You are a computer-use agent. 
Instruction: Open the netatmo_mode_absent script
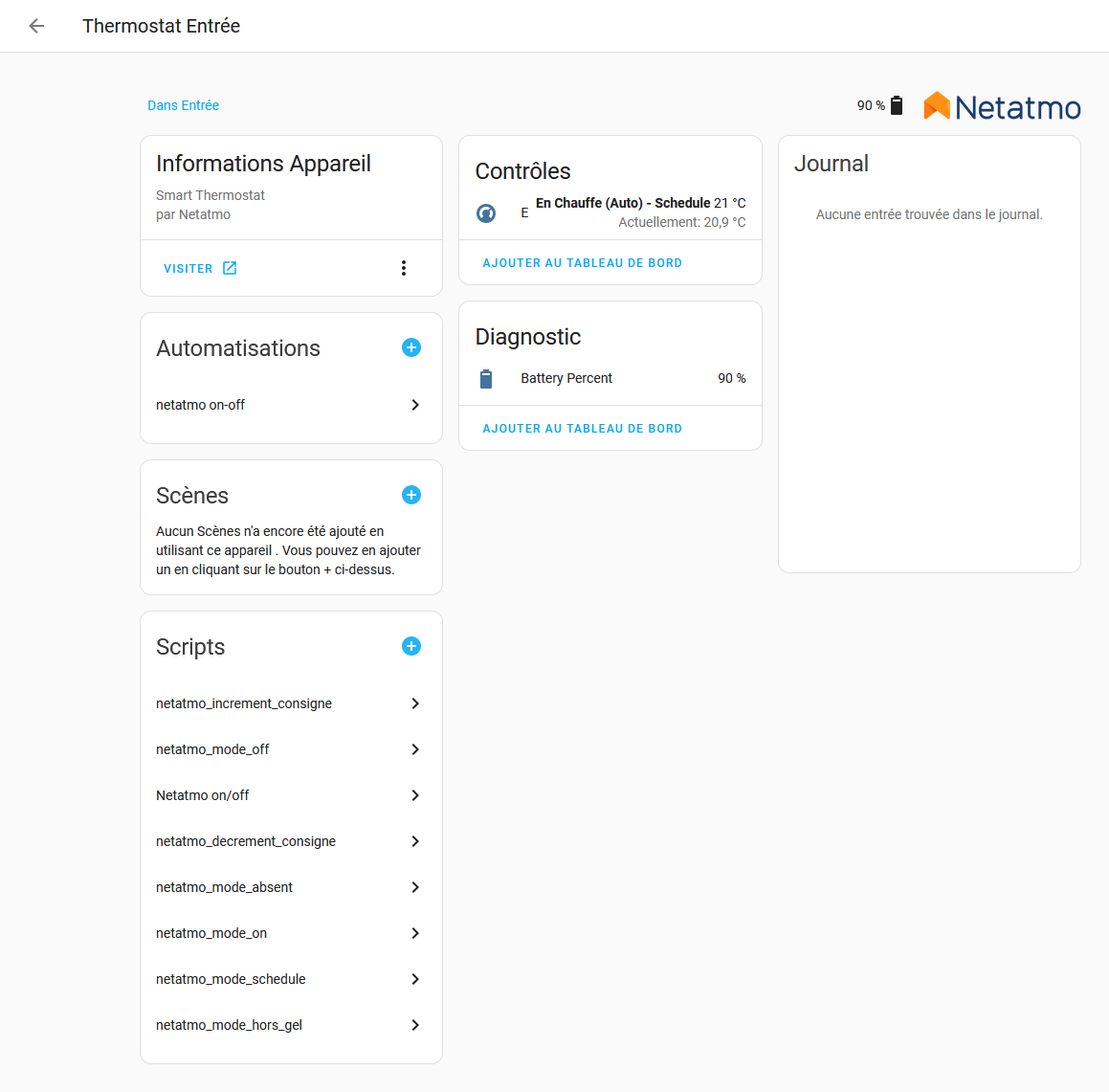[x=292, y=887]
